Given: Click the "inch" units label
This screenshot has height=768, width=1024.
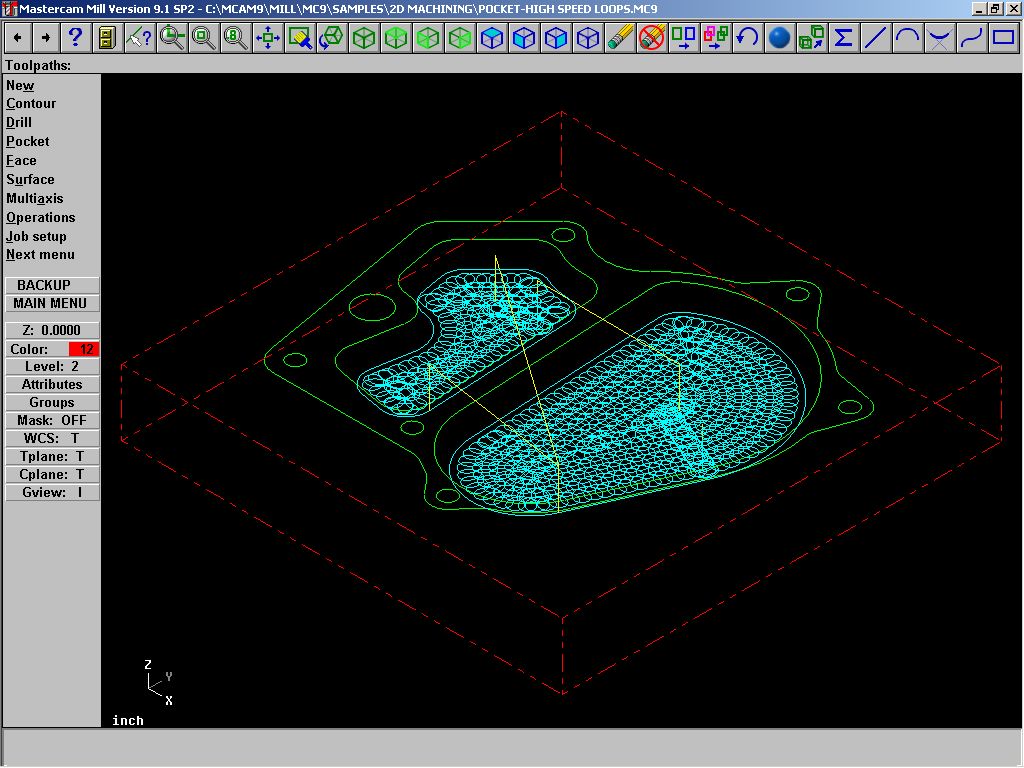Looking at the screenshot, I should point(127,720).
